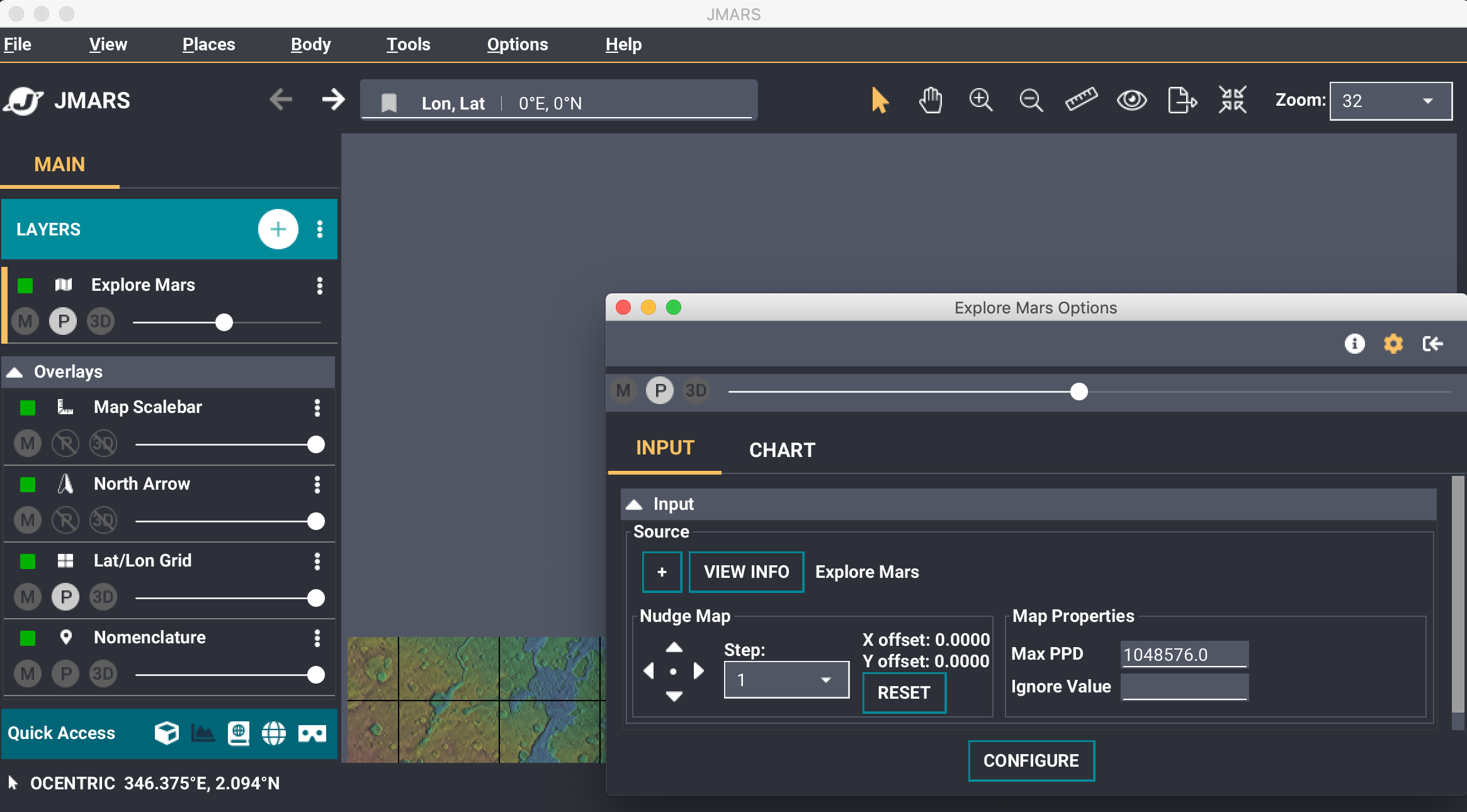The image size is (1467, 812).
Task: Click the investigate eye tool
Action: click(x=1131, y=100)
